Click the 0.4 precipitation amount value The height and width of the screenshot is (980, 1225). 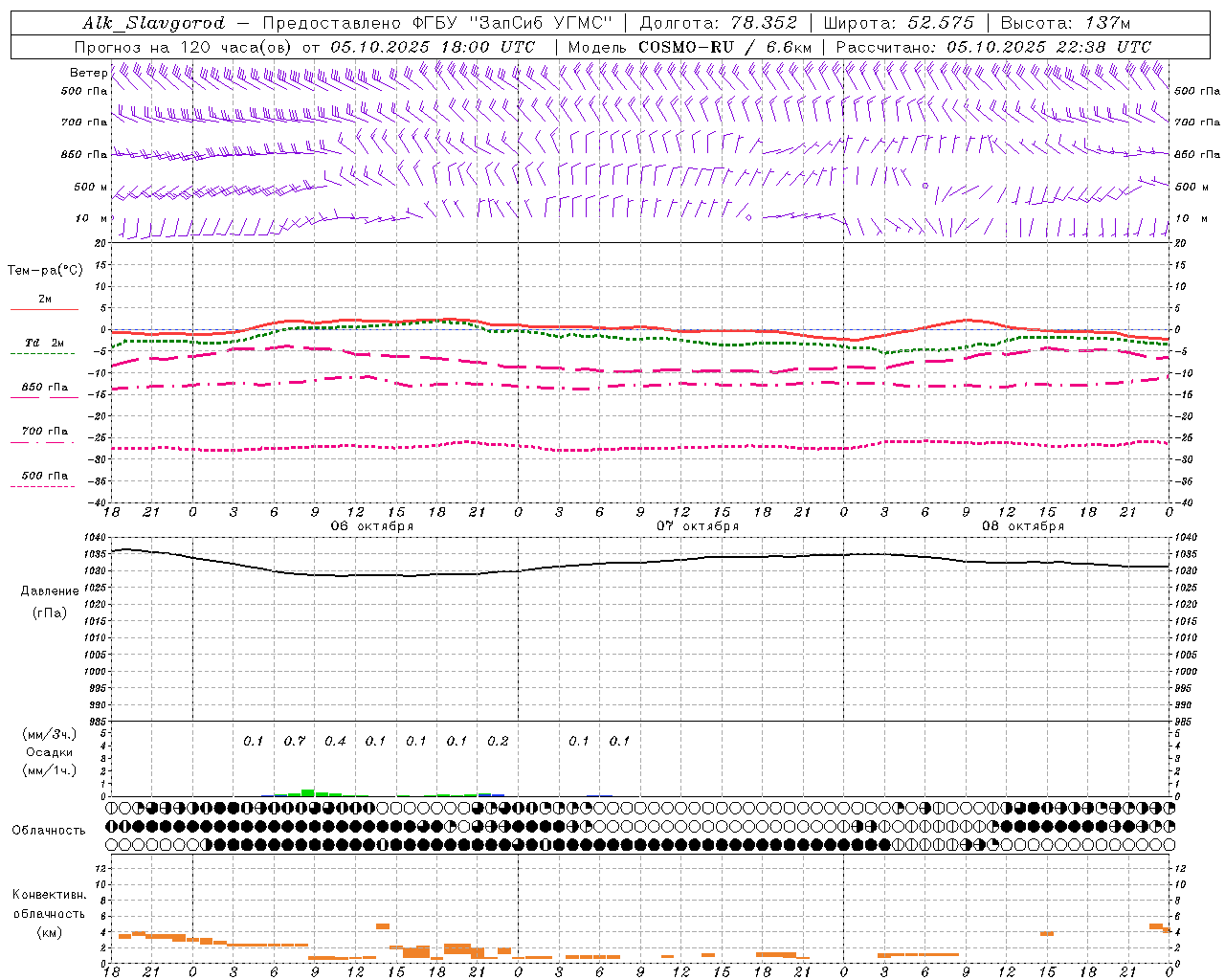335,742
